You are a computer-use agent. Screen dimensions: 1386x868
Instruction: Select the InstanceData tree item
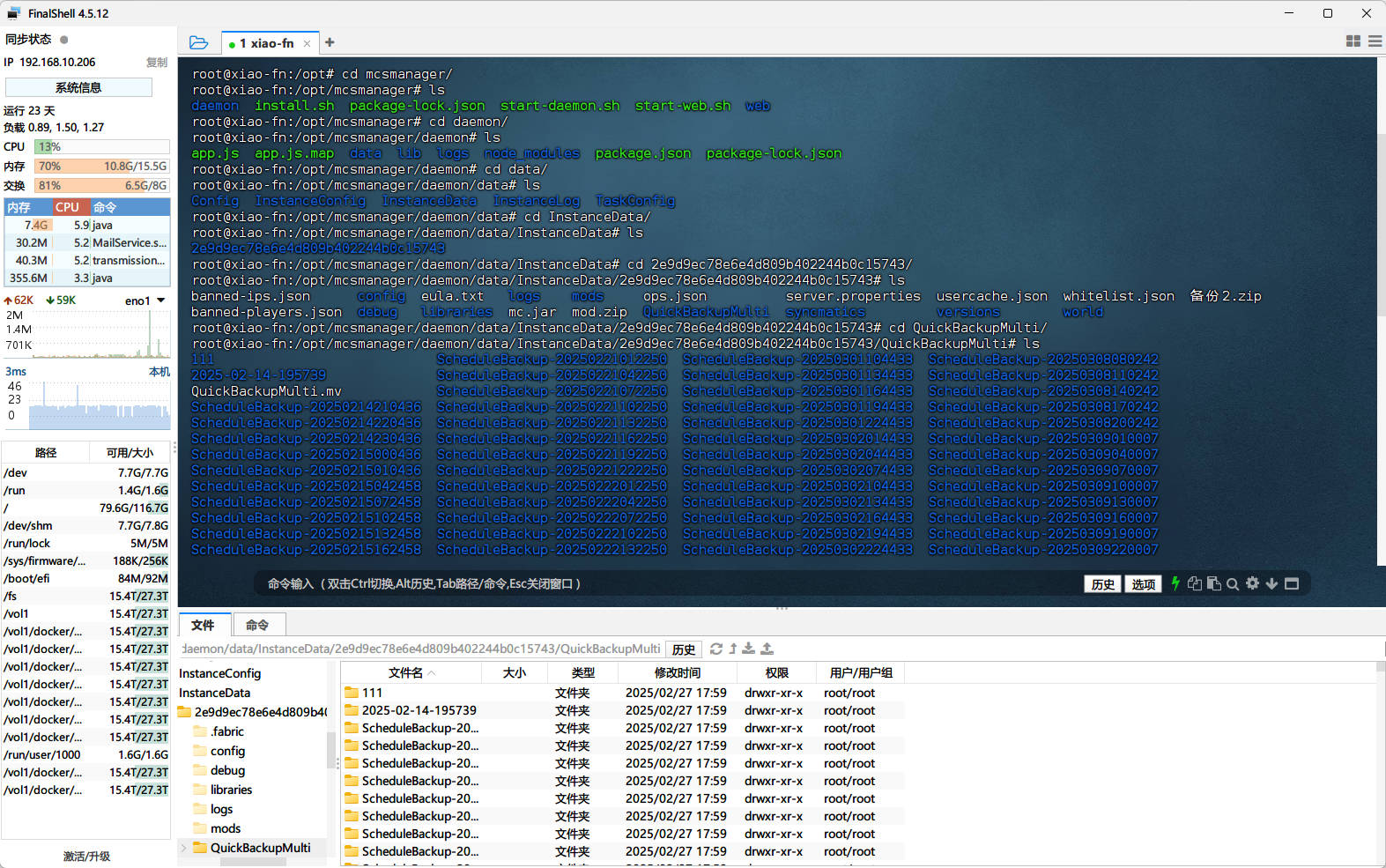click(215, 693)
